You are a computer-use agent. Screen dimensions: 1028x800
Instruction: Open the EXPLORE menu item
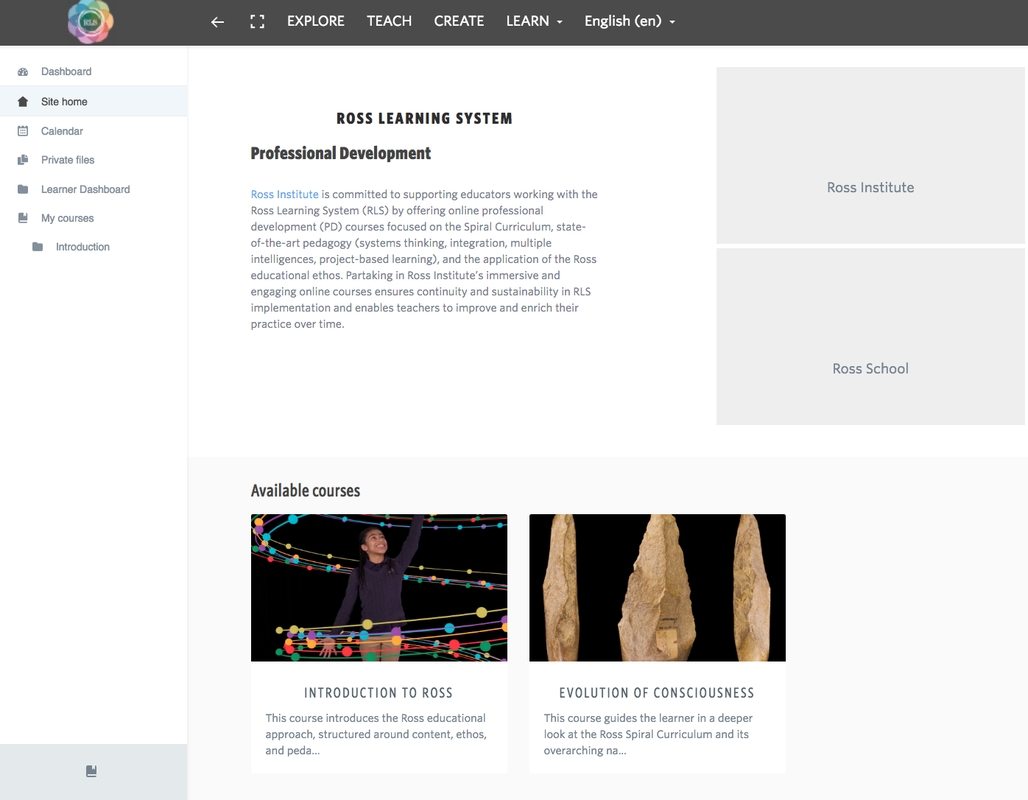316,22
